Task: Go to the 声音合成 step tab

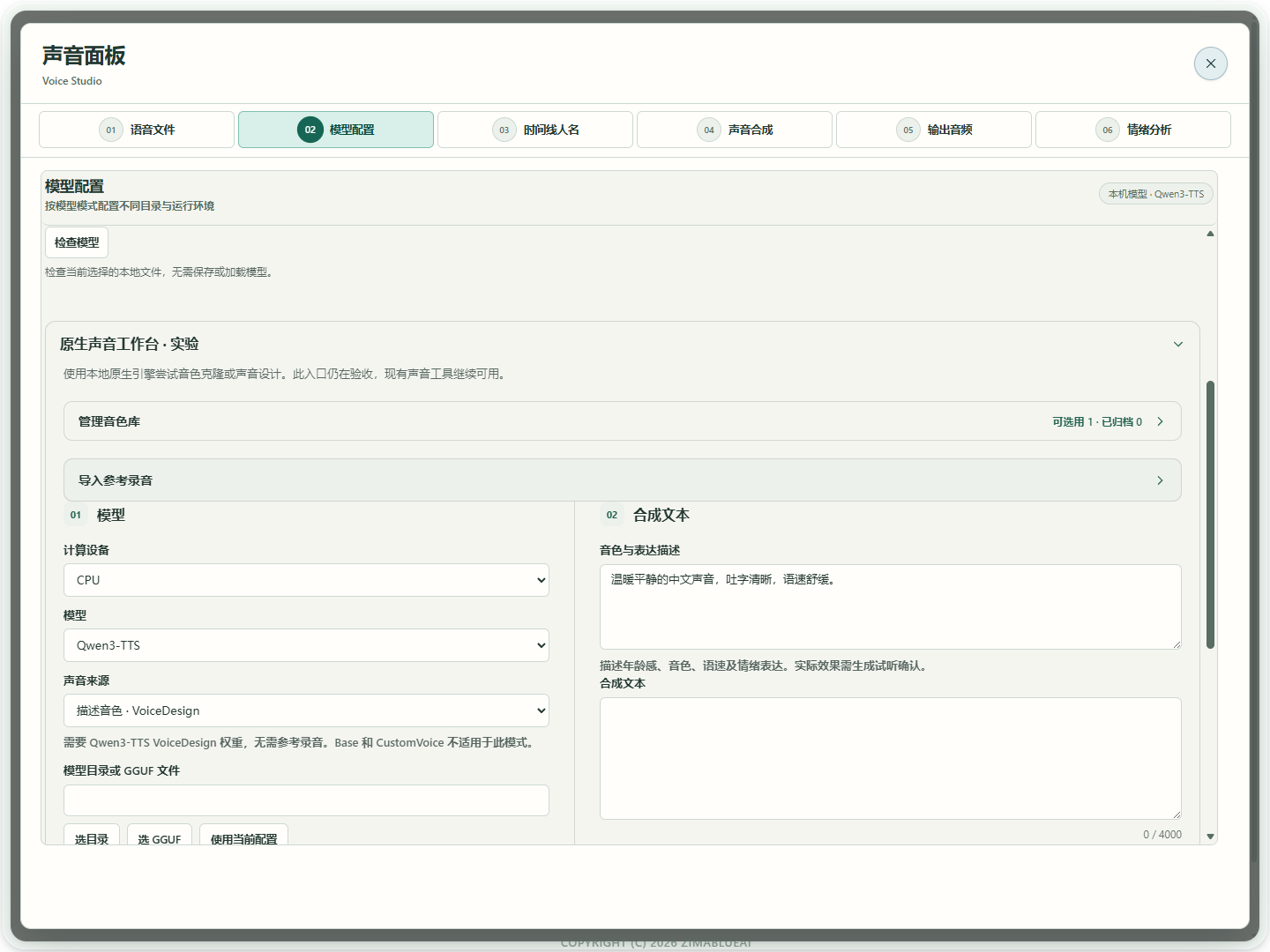Action: (735, 130)
